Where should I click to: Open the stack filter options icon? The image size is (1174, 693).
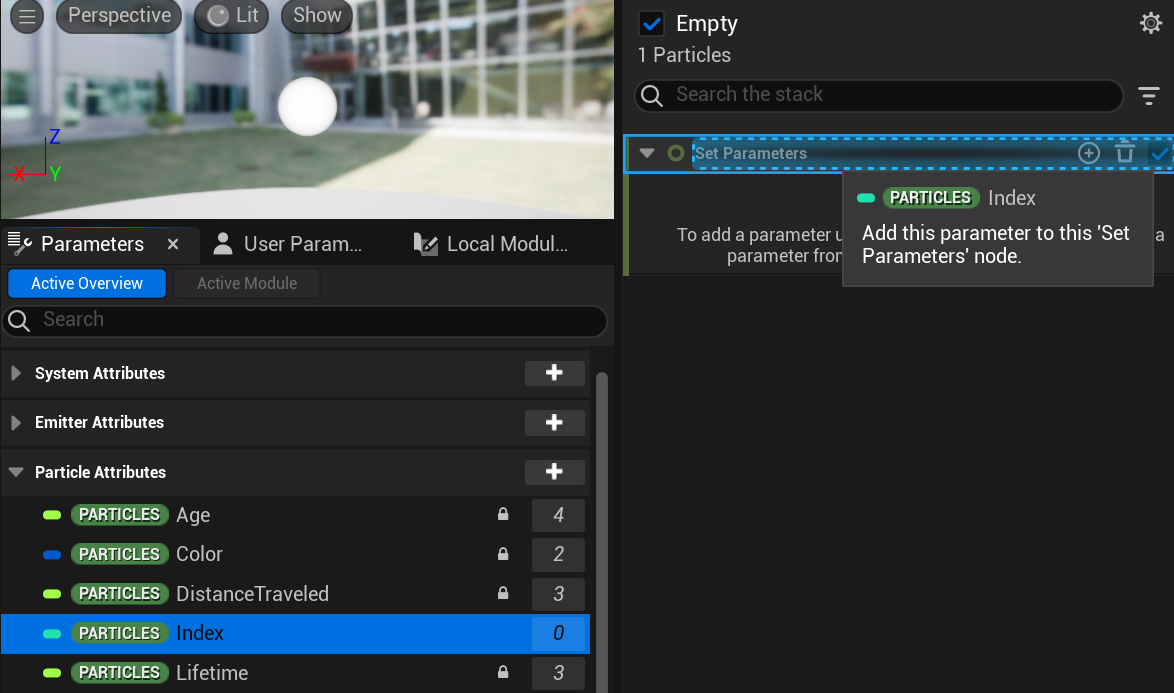(x=1149, y=95)
